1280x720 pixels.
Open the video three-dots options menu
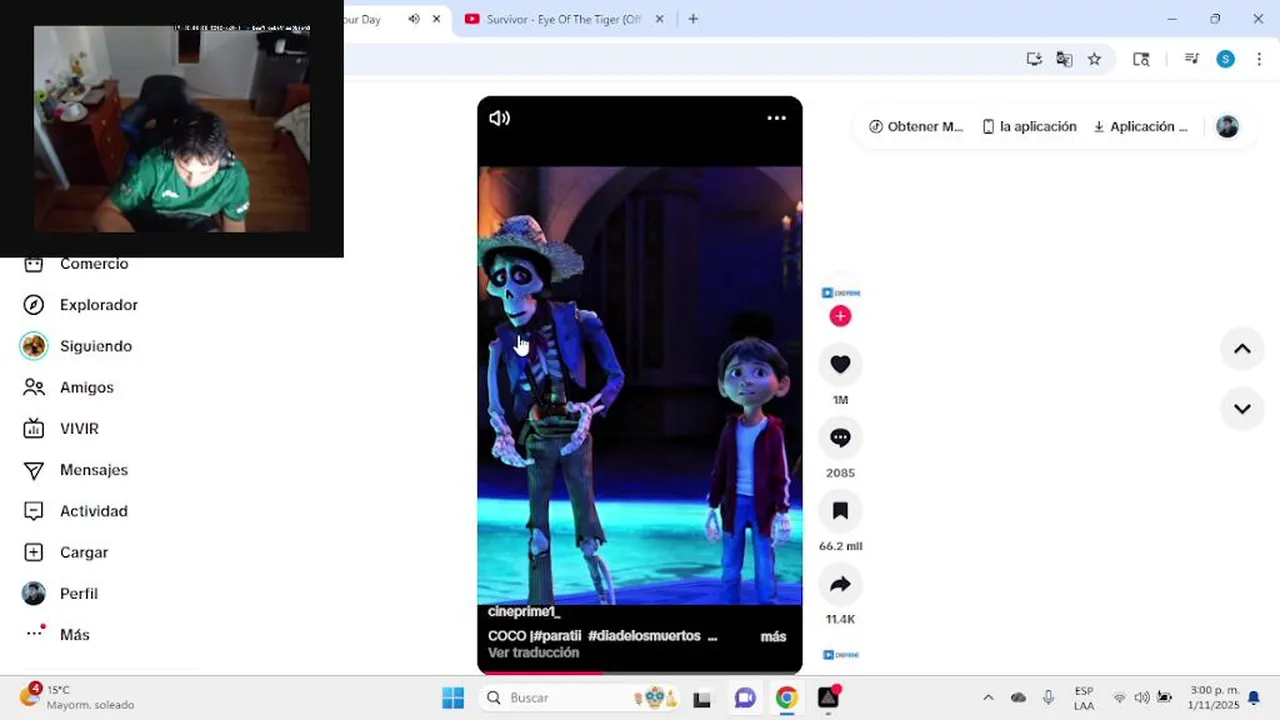pos(776,118)
